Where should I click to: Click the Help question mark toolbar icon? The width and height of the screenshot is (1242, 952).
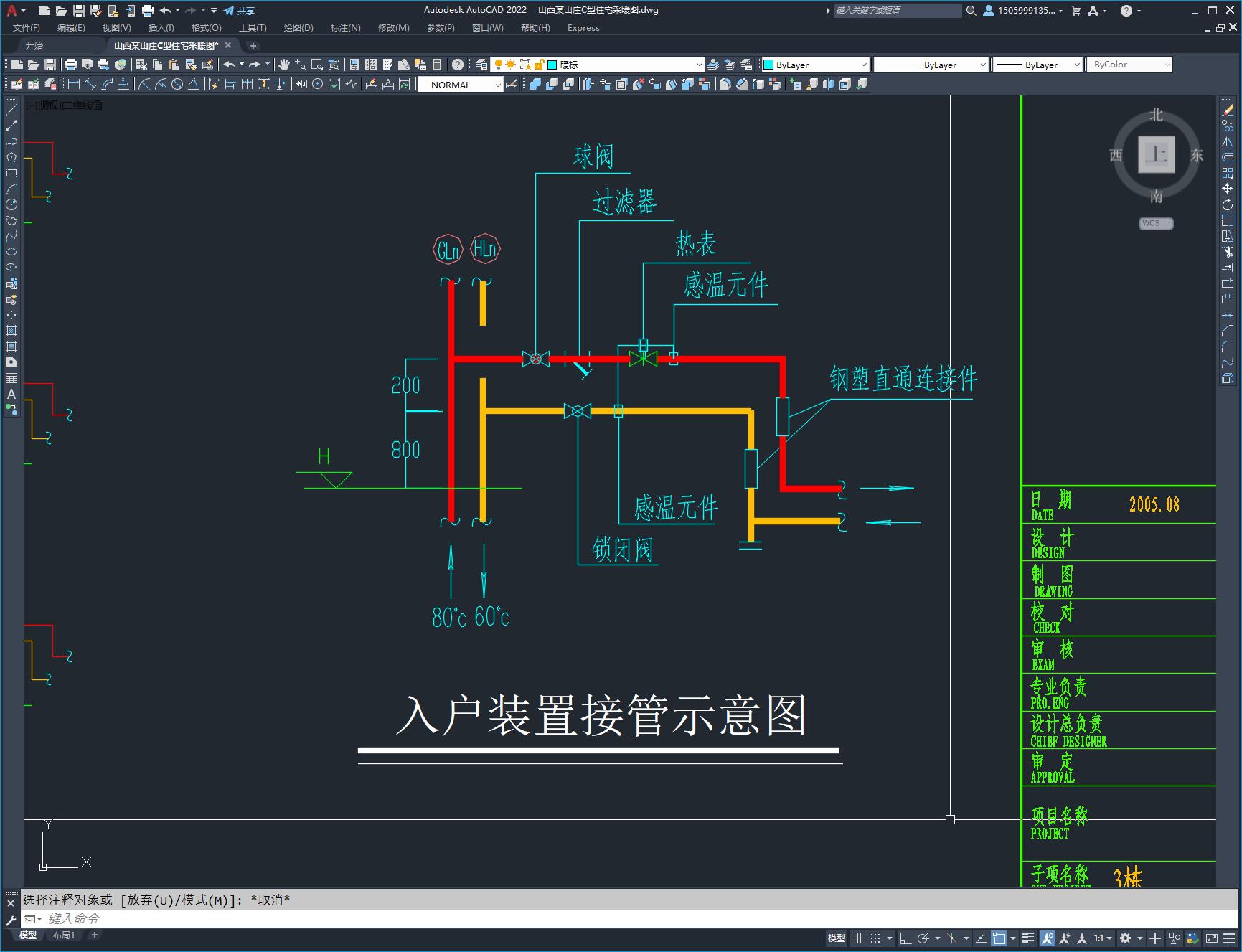point(458,65)
